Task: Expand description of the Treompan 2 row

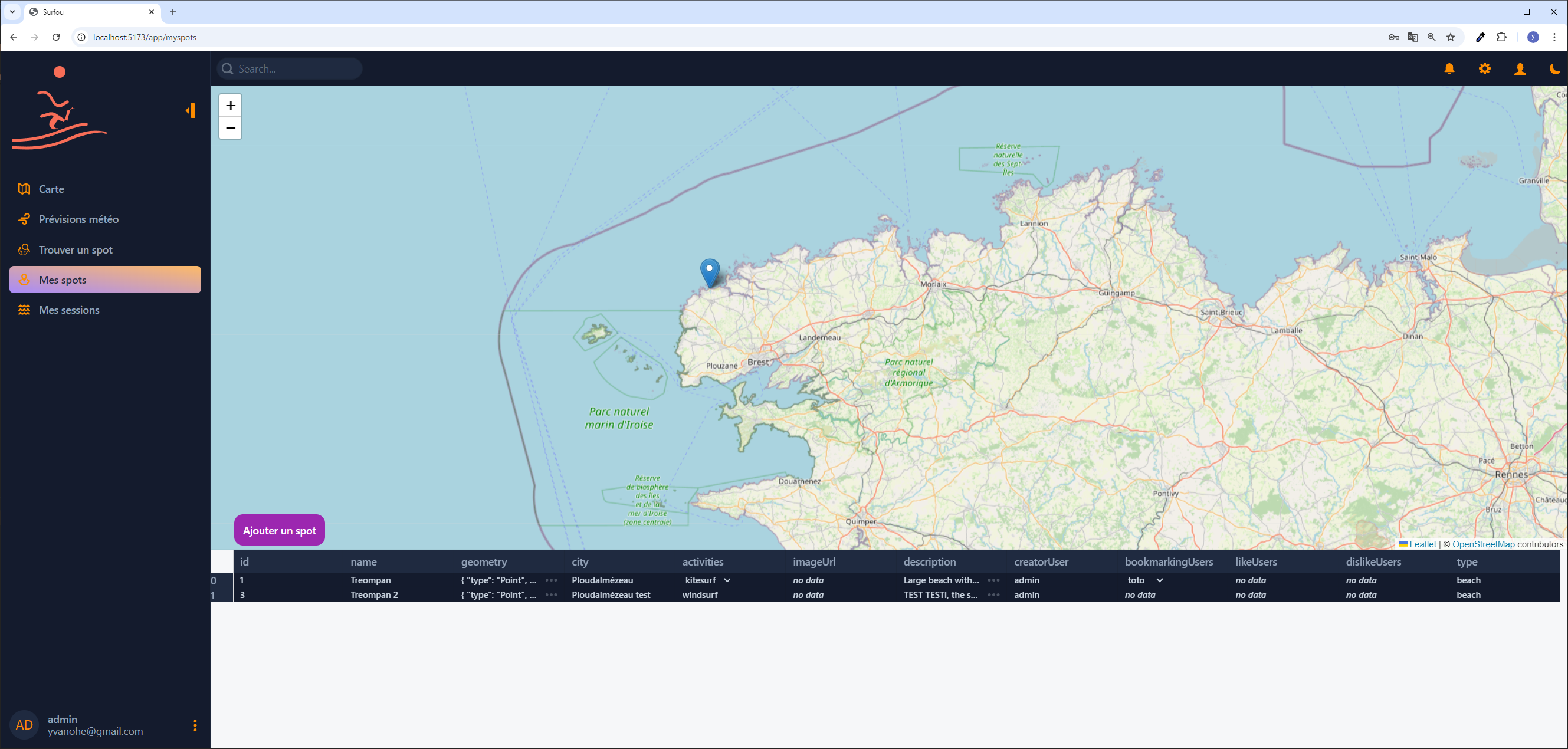Action: pos(993,595)
